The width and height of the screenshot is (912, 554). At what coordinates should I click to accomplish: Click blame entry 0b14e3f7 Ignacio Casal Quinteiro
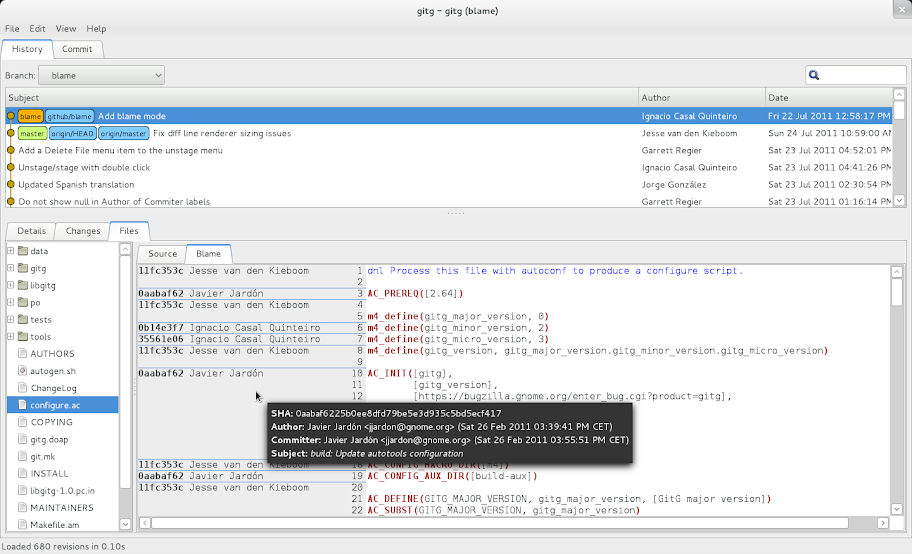[229, 328]
